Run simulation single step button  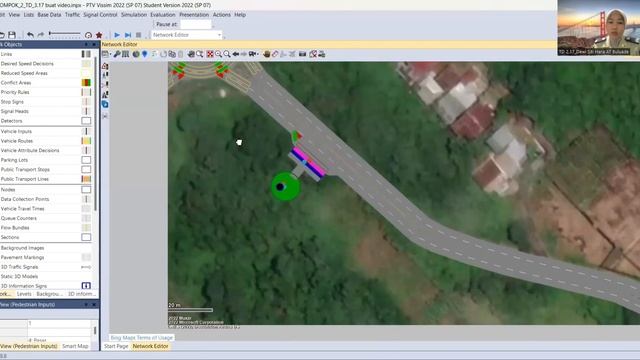point(128,35)
